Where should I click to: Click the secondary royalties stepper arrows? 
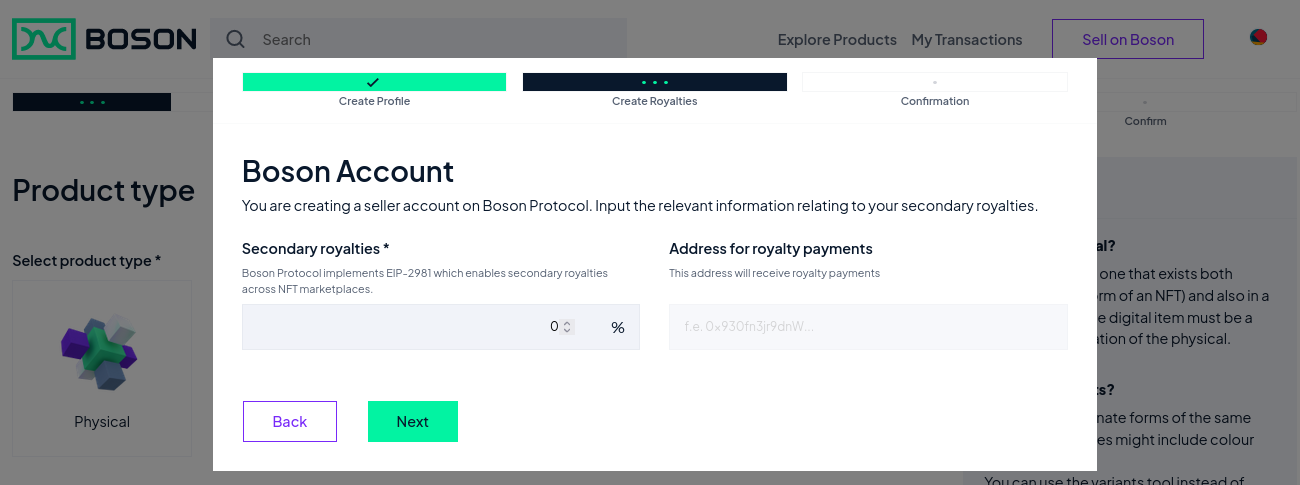click(x=567, y=327)
